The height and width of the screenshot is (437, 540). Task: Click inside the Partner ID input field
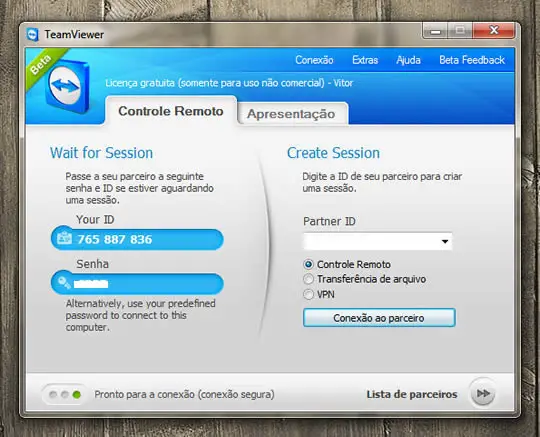pos(371,241)
